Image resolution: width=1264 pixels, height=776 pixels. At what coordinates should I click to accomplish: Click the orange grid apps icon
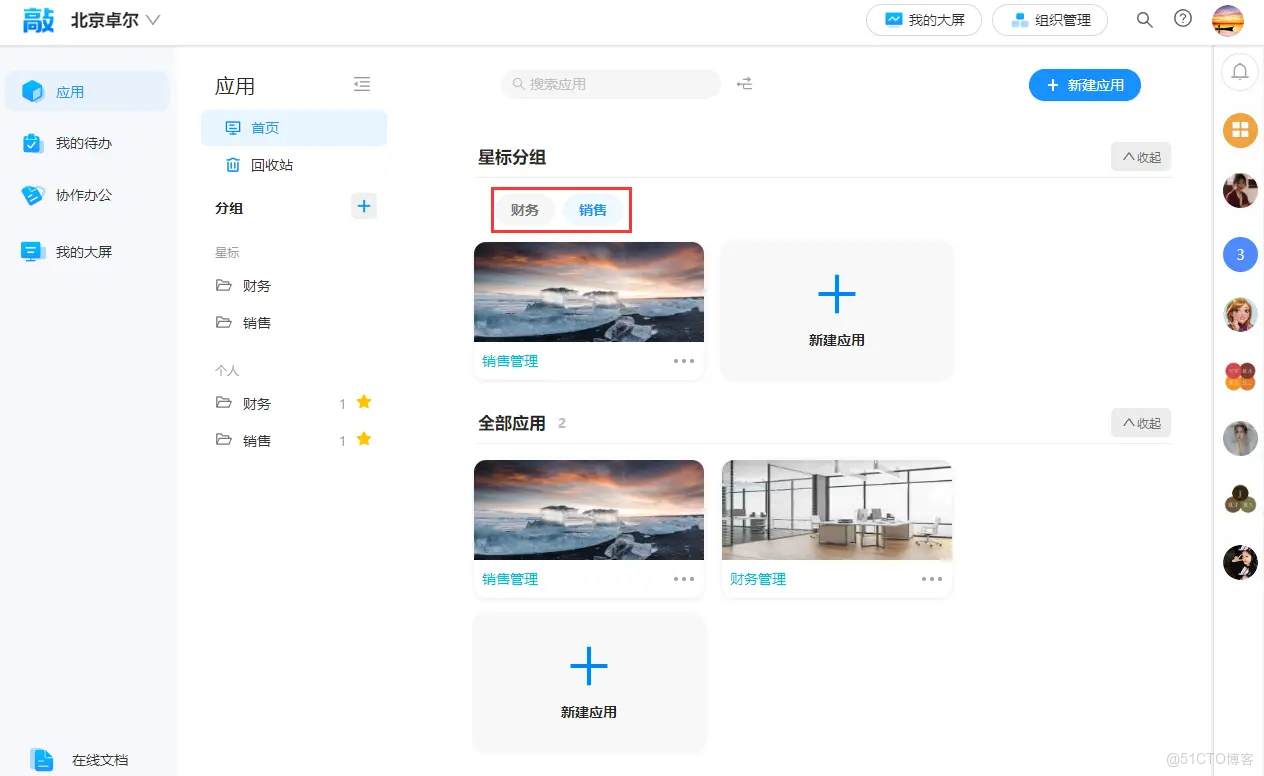1240,129
